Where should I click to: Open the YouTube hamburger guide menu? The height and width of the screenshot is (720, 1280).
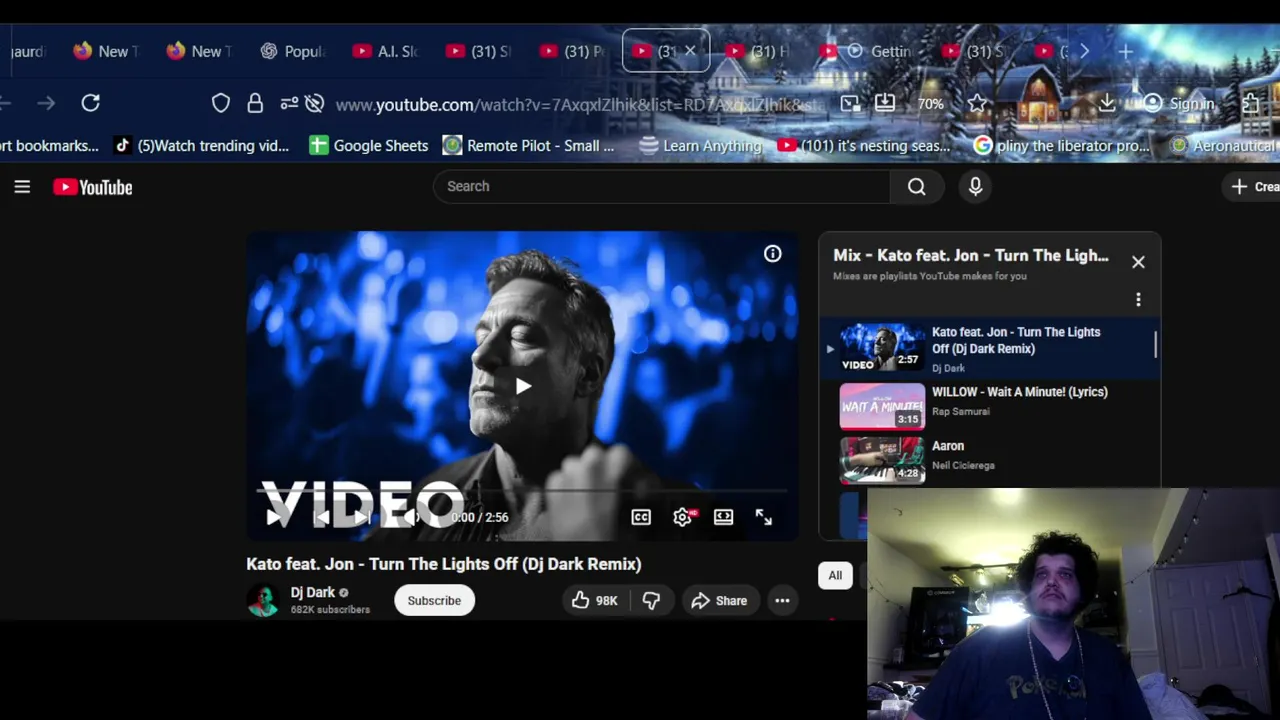pos(22,187)
